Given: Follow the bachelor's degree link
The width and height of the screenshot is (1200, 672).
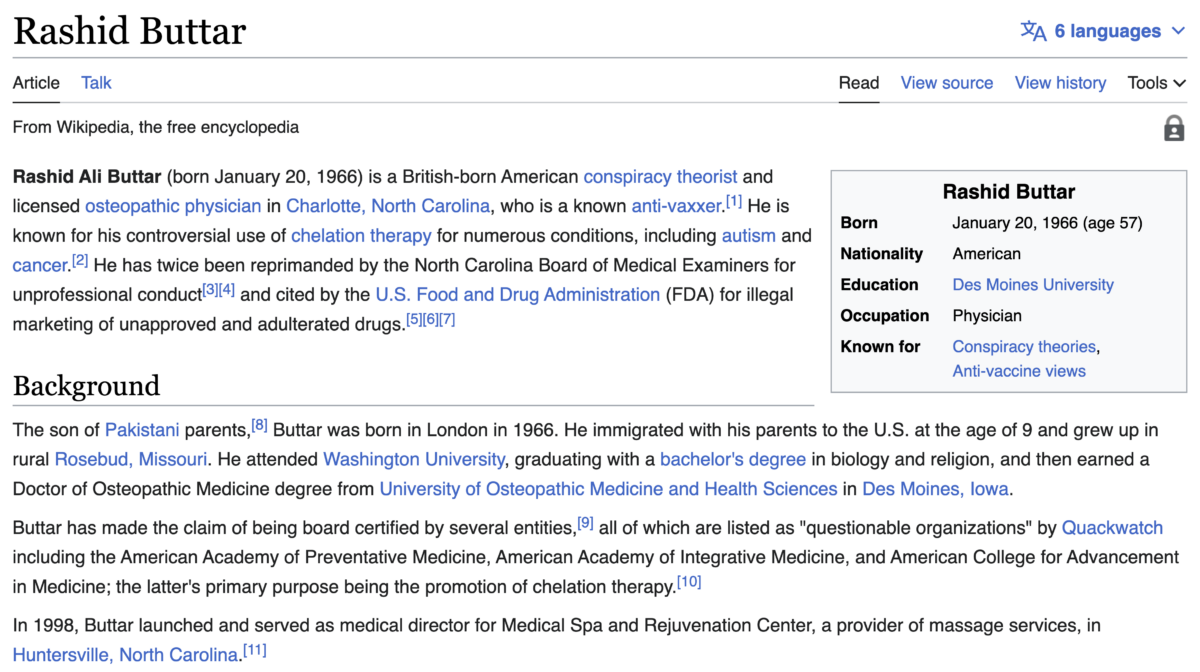Looking at the screenshot, I should point(733,460).
